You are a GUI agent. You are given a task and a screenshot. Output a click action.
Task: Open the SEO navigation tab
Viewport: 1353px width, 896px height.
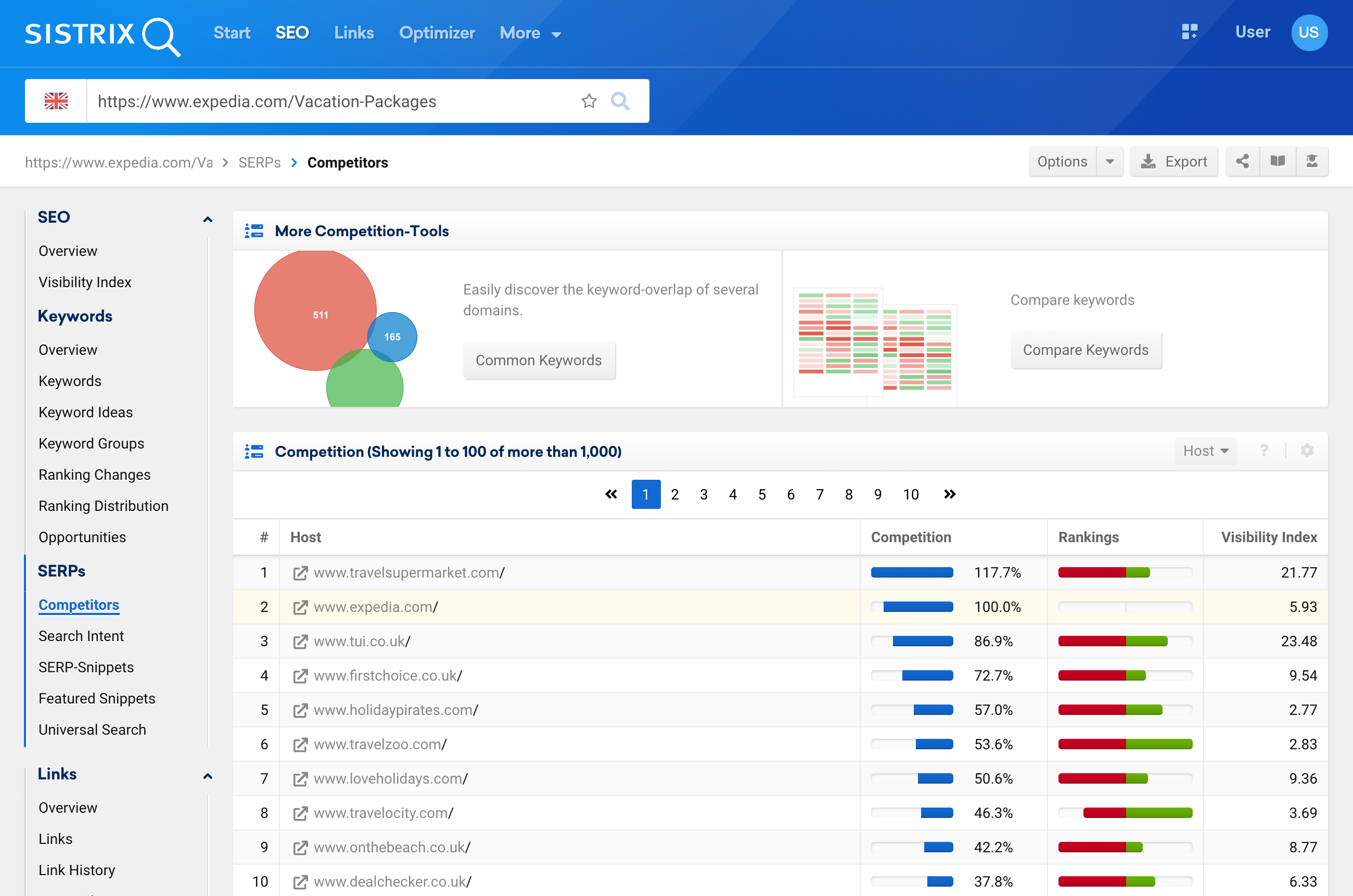pos(292,33)
